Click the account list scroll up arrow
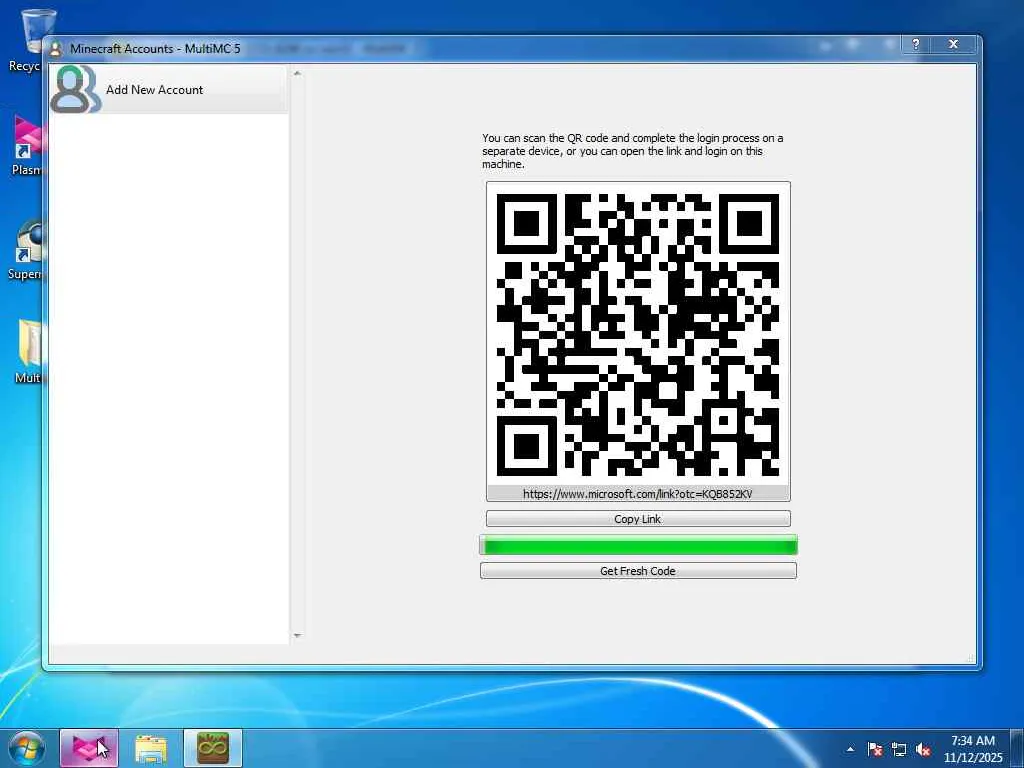 click(297, 73)
